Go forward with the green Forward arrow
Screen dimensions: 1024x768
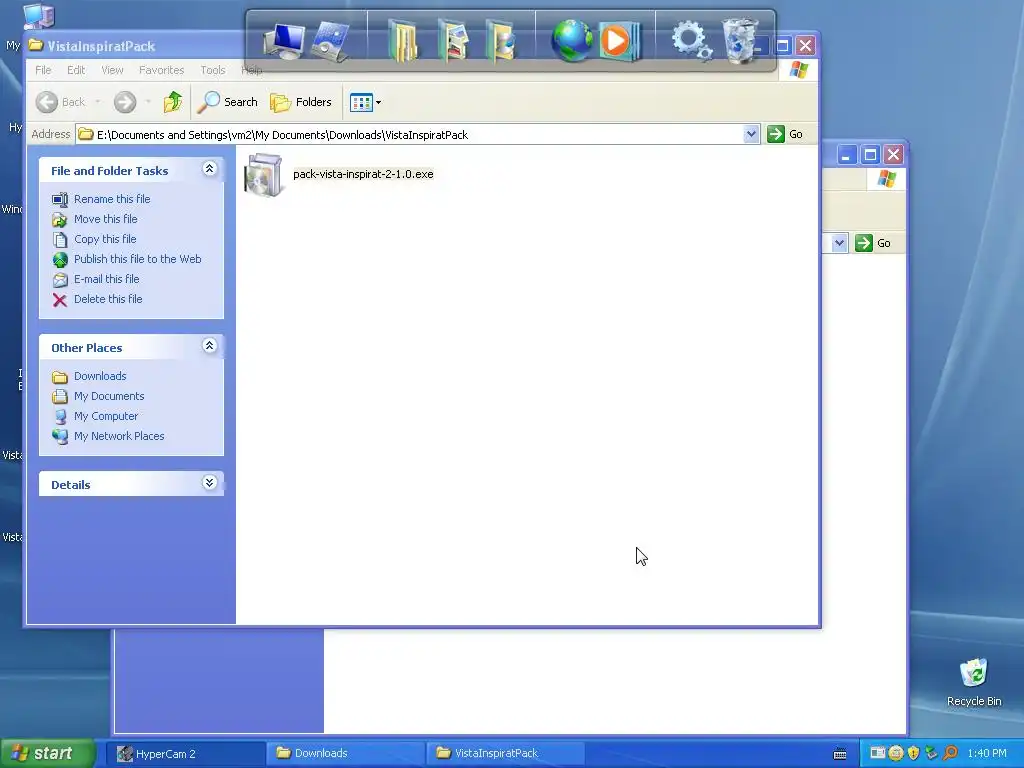coord(125,102)
